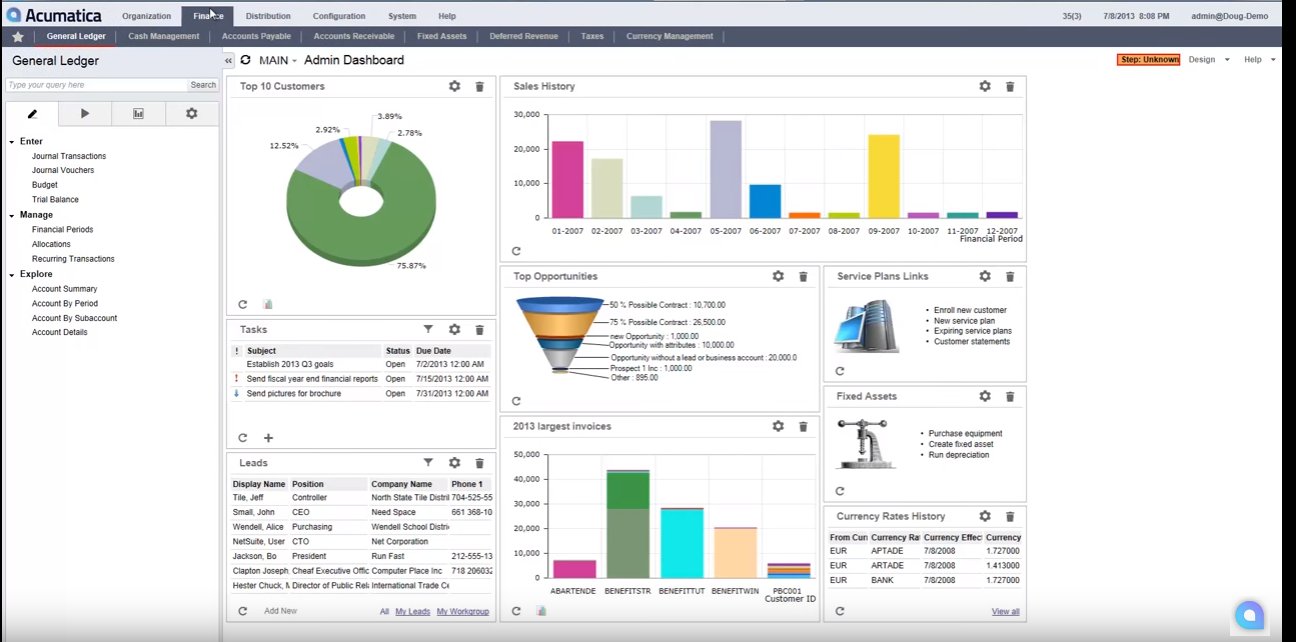The image size is (1296, 642).
Task: Sort Tasks by Due Date column header
Action: click(x=433, y=351)
